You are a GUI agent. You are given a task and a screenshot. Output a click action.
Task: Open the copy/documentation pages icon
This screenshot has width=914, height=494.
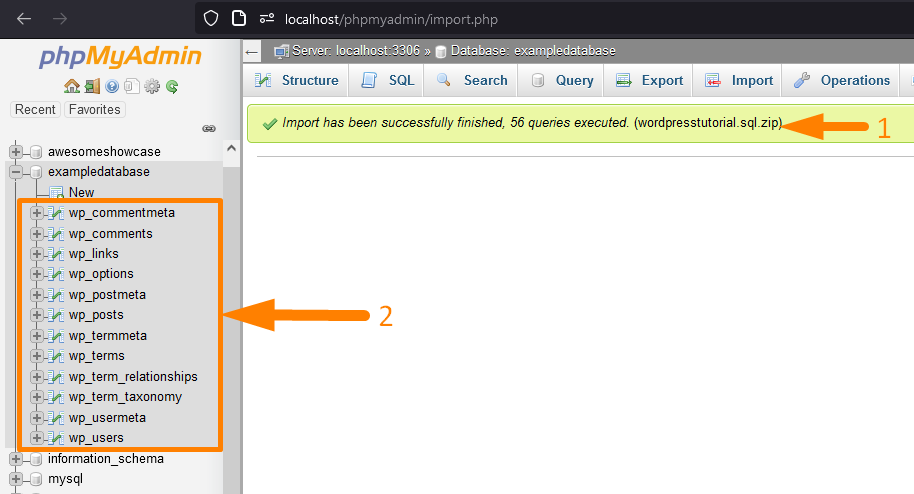[132, 86]
